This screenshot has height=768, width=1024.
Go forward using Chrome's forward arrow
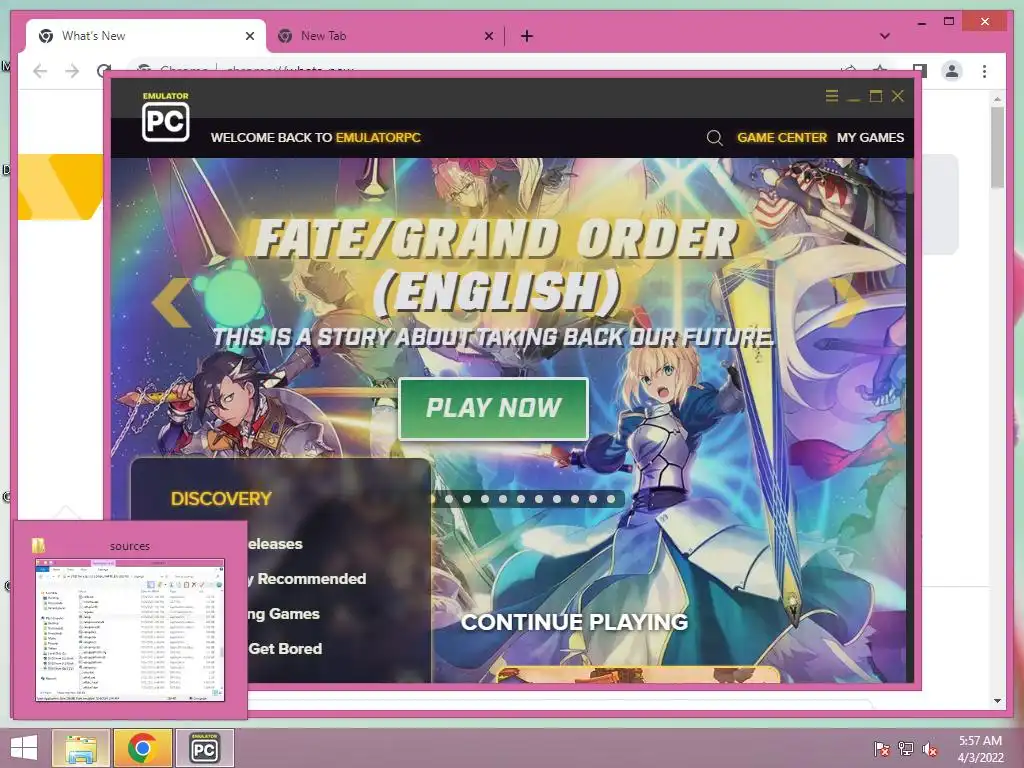coord(72,71)
